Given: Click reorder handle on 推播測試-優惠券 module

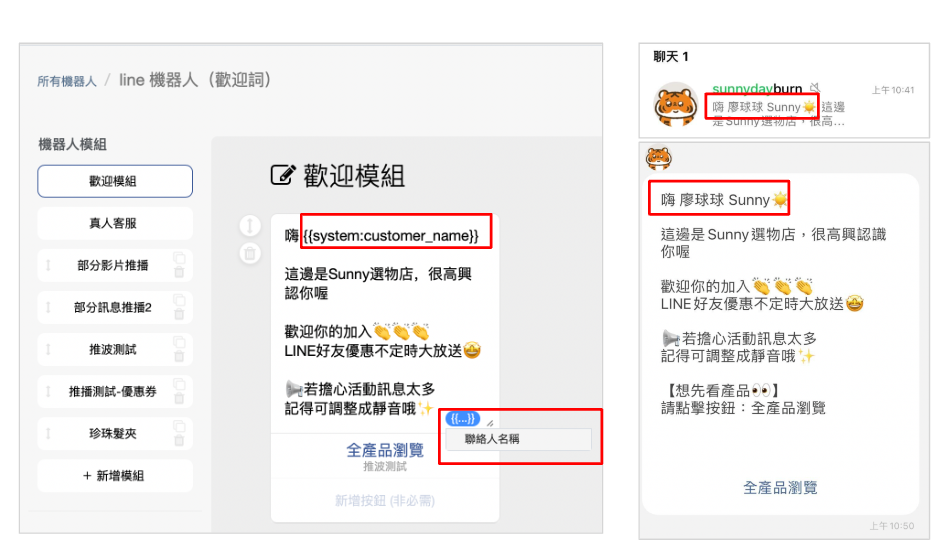Looking at the screenshot, I should [x=49, y=391].
